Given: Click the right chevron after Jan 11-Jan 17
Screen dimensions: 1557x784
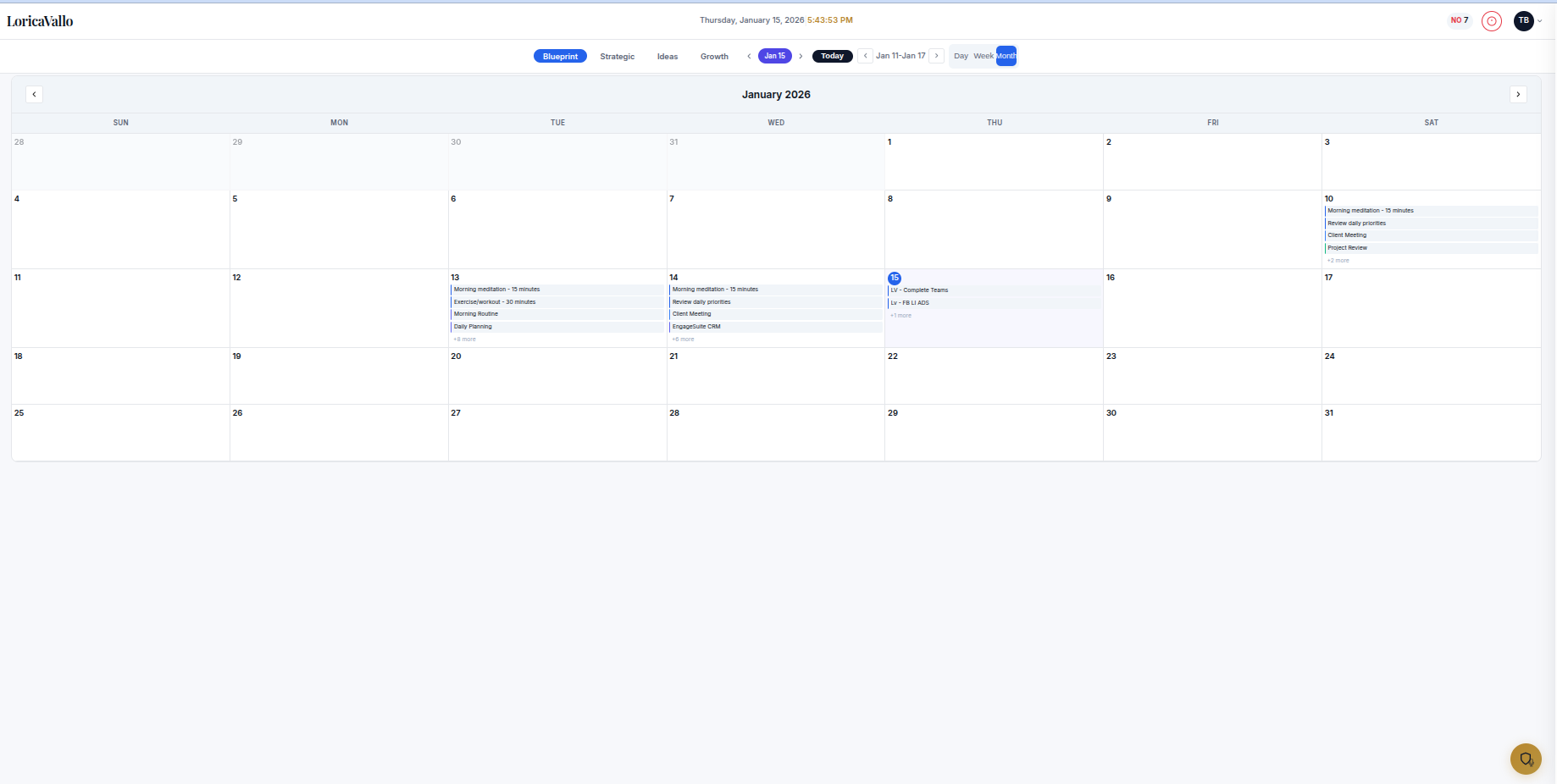Looking at the screenshot, I should tap(937, 55).
